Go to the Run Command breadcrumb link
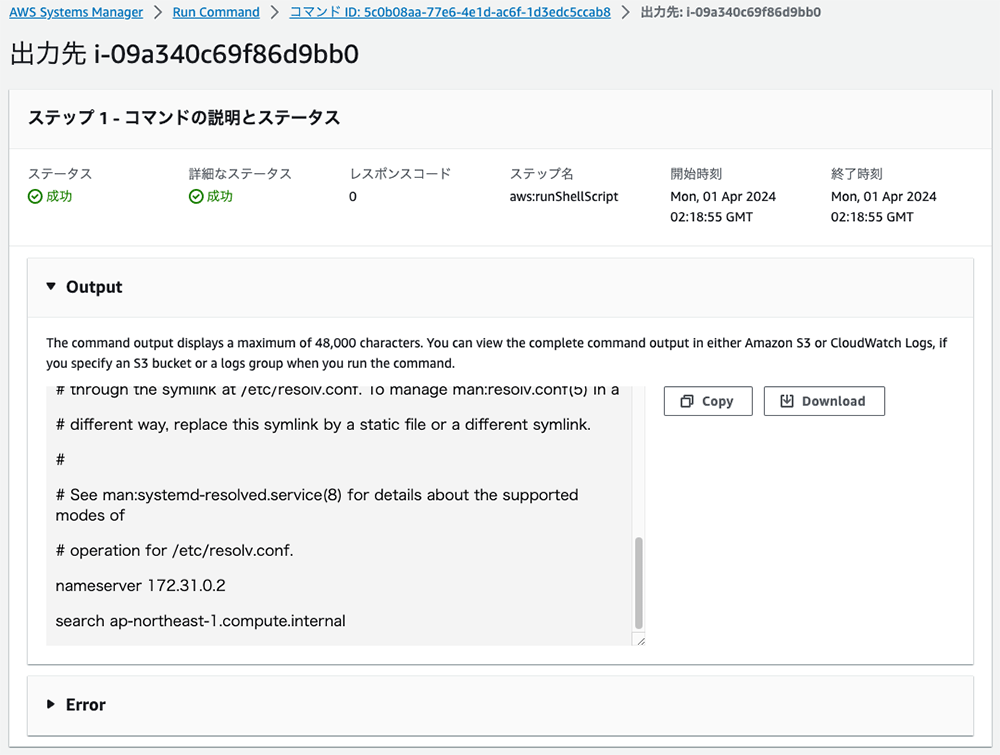1000x755 pixels. pos(216,12)
